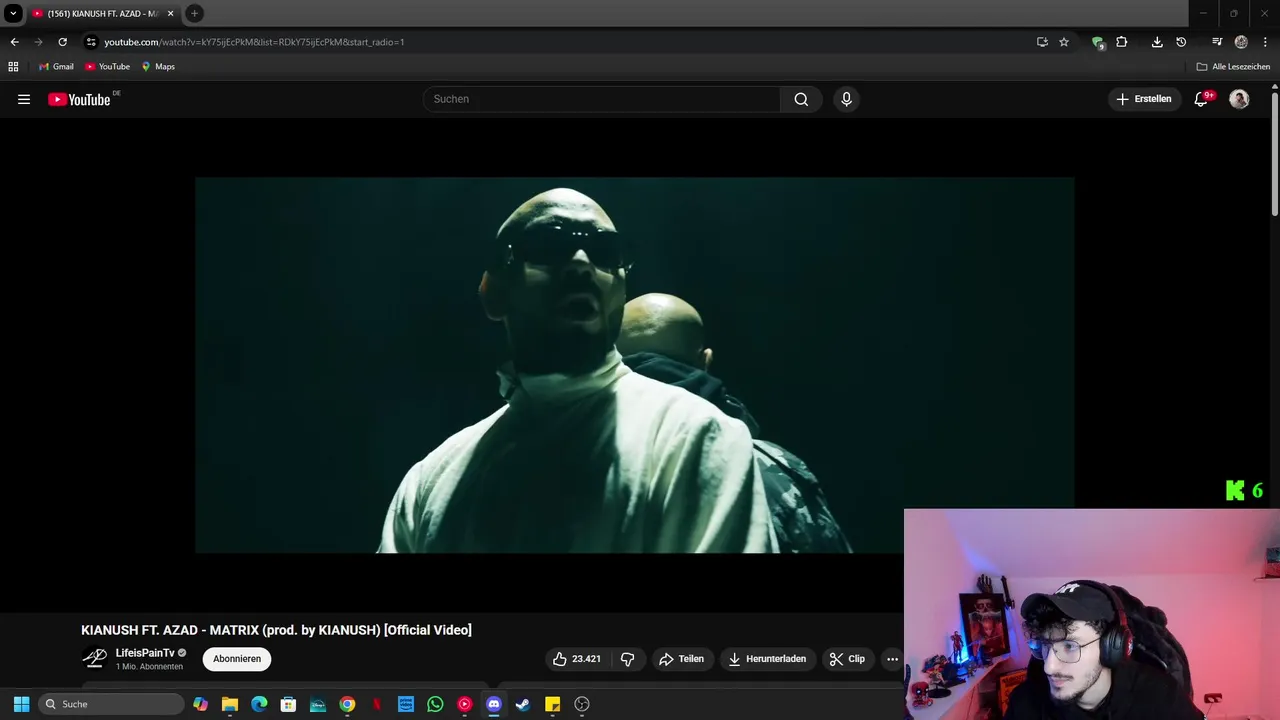Image resolution: width=1280 pixels, height=720 pixels.
Task: Like the video with thumbs up
Action: click(576, 659)
